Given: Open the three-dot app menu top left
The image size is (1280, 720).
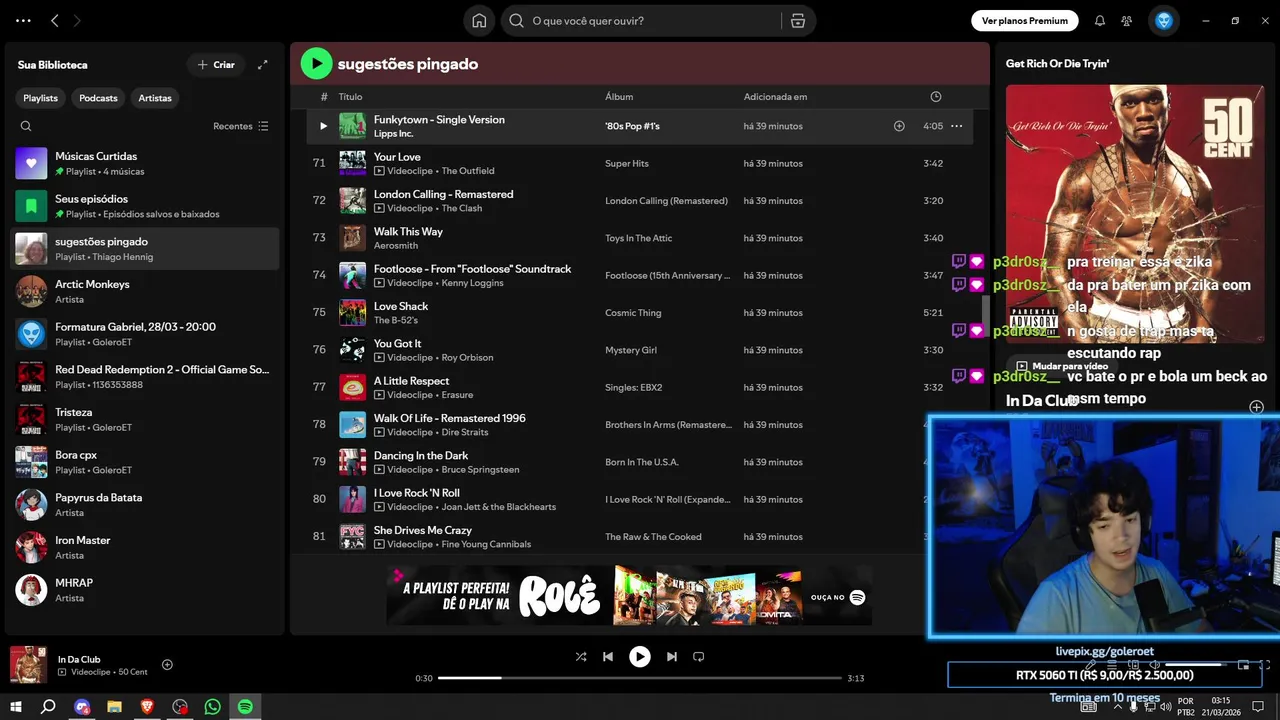Looking at the screenshot, I should coord(23,21).
